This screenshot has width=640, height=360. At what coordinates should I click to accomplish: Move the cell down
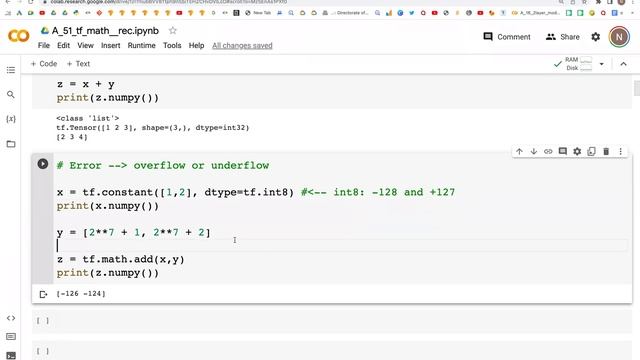533,151
